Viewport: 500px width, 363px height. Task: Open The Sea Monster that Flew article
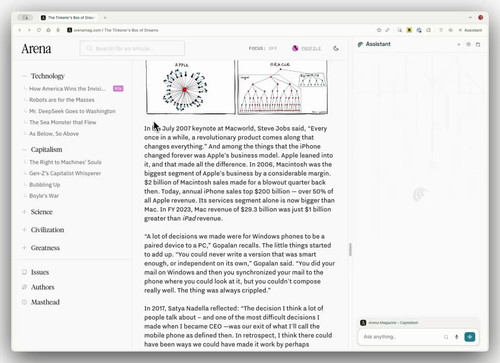tap(63, 122)
